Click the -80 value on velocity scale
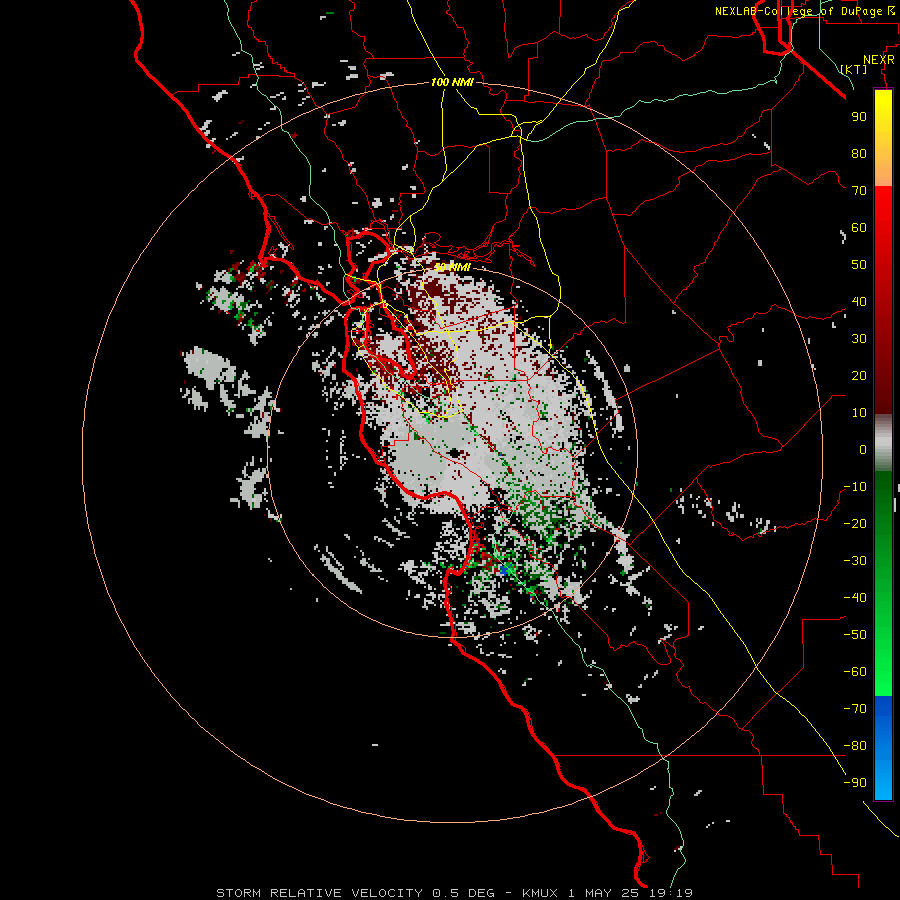Viewport: 900px width, 900px height. coord(855,746)
